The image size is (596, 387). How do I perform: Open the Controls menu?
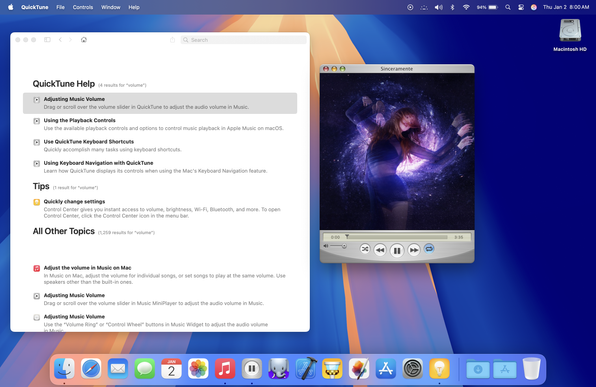pos(83,7)
